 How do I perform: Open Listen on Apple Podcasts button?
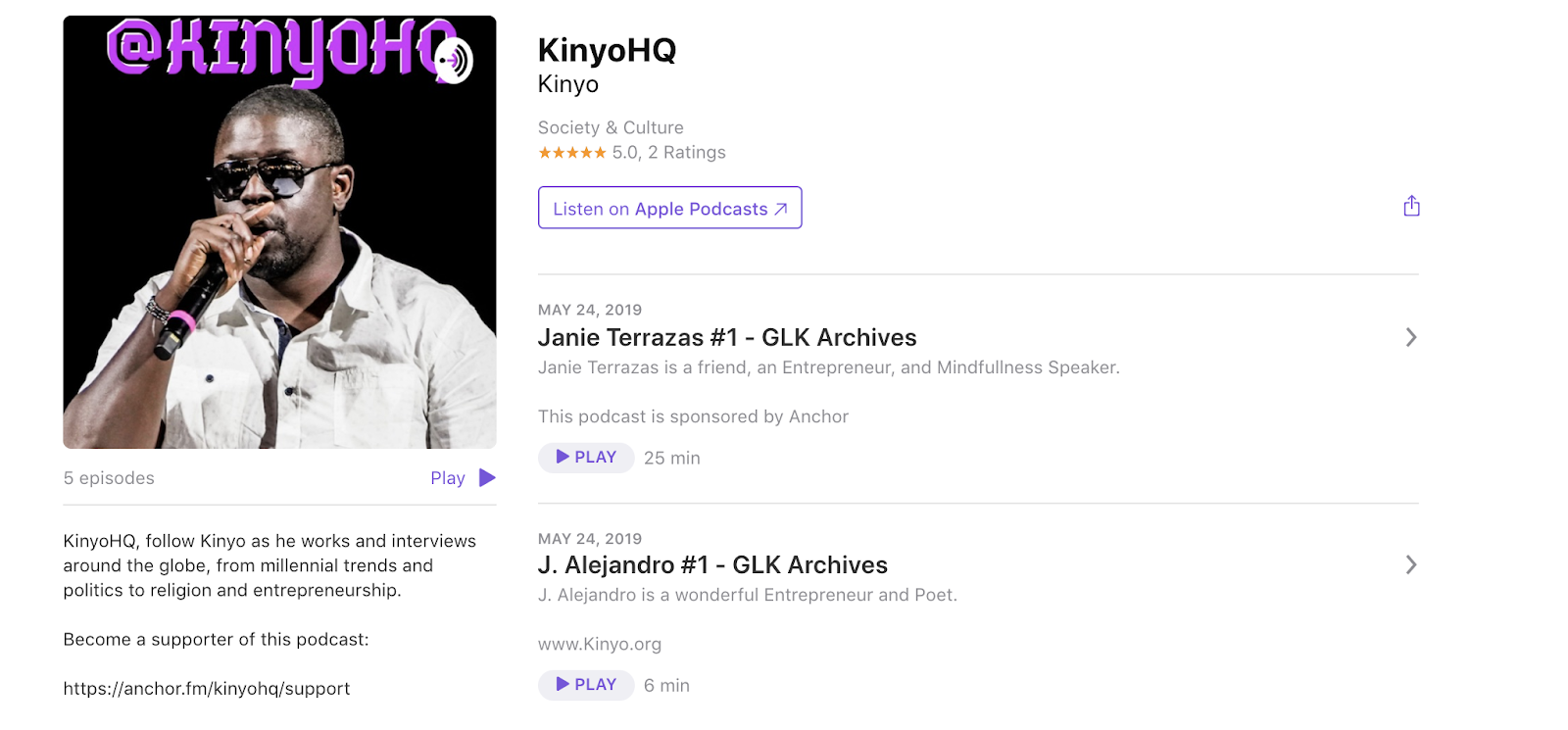(x=670, y=208)
